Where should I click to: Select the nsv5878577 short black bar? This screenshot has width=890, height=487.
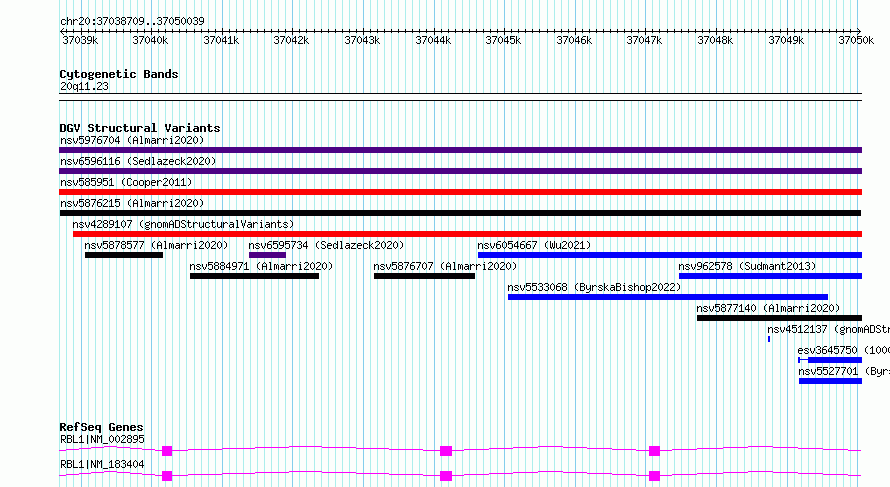click(x=124, y=255)
